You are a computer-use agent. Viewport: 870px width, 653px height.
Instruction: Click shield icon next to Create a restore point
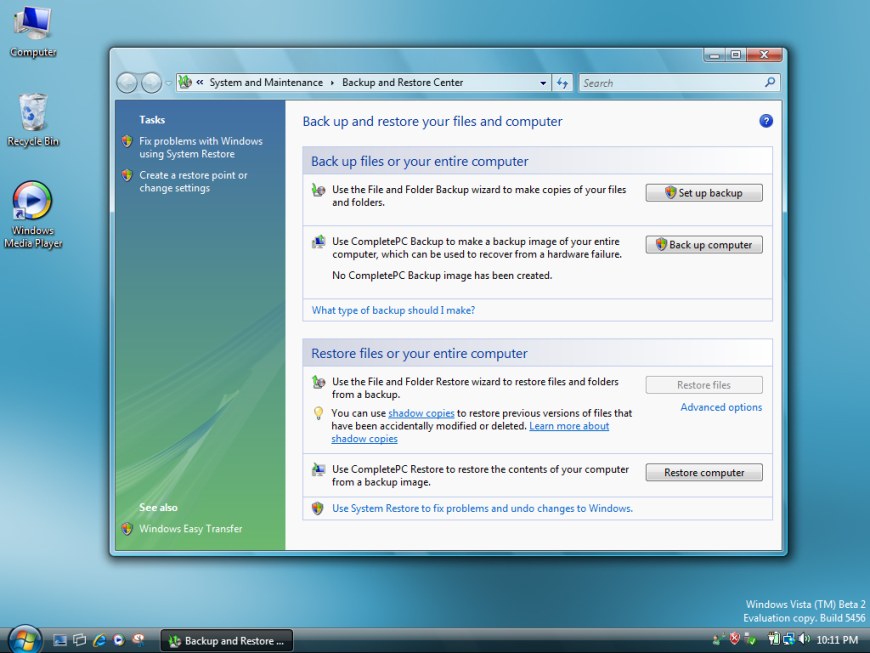(127, 175)
